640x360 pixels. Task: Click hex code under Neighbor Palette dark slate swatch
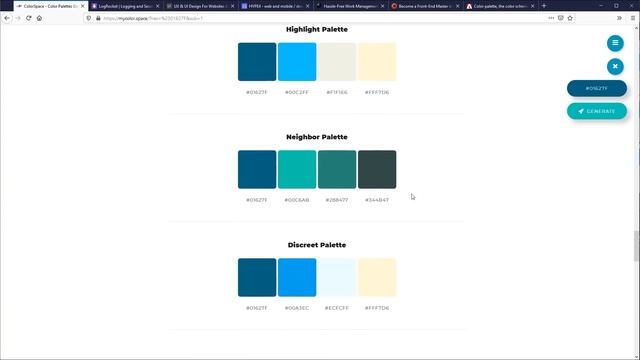point(377,200)
